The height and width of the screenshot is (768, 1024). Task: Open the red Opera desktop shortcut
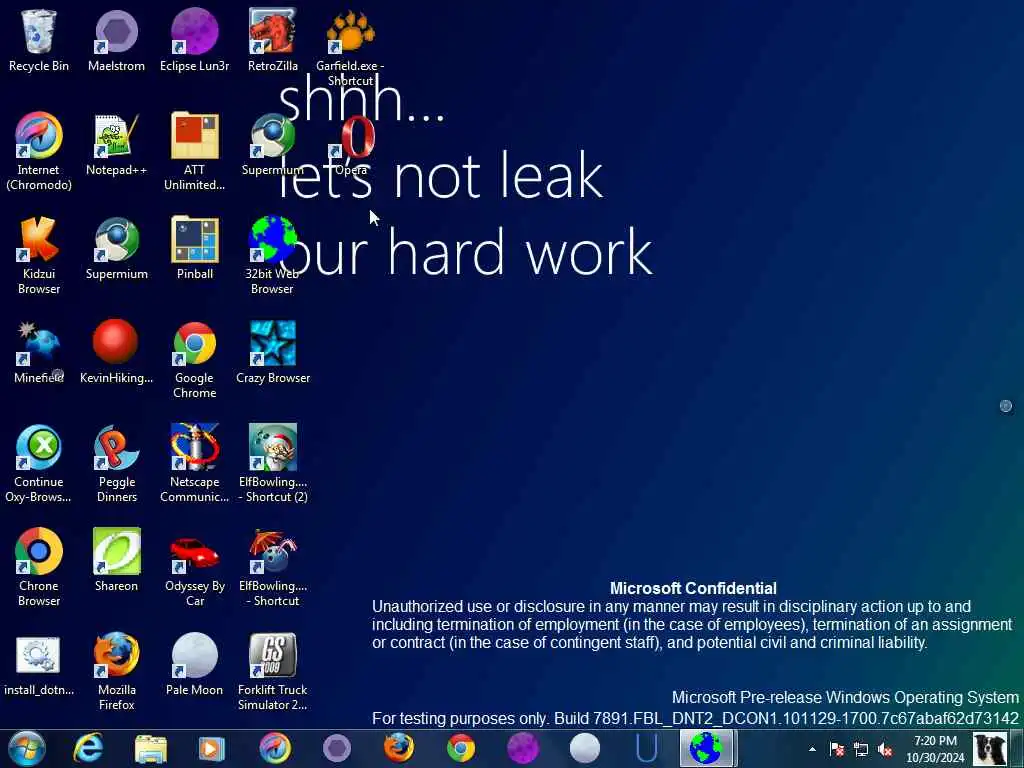pos(353,145)
